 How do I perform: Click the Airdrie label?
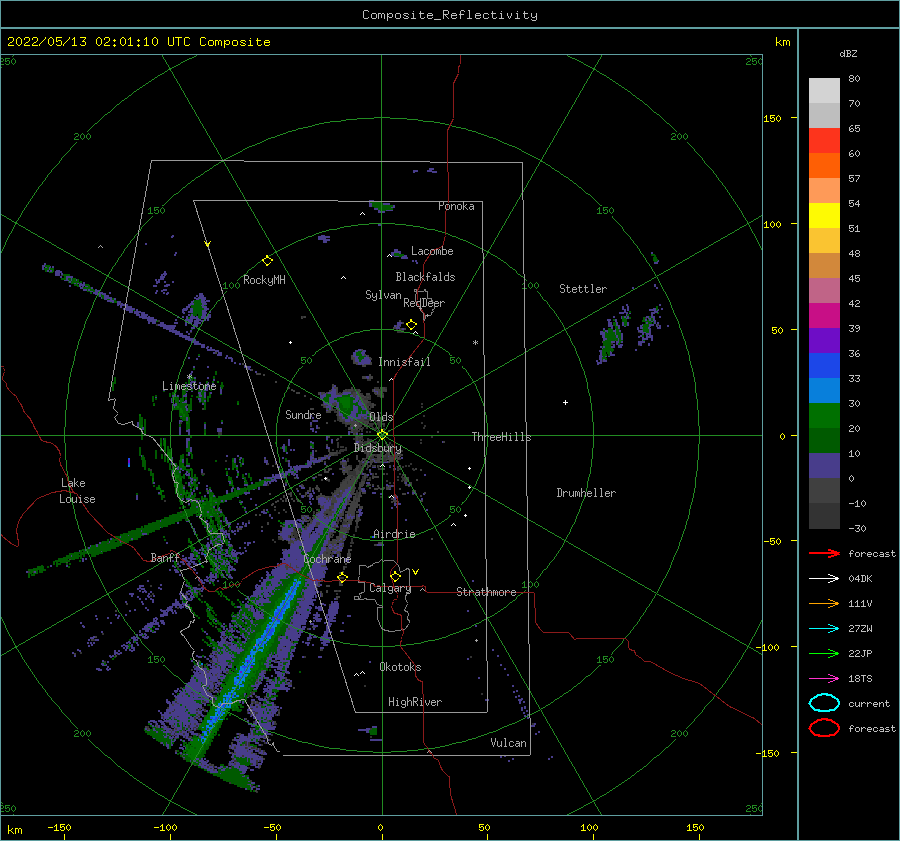[x=394, y=534]
